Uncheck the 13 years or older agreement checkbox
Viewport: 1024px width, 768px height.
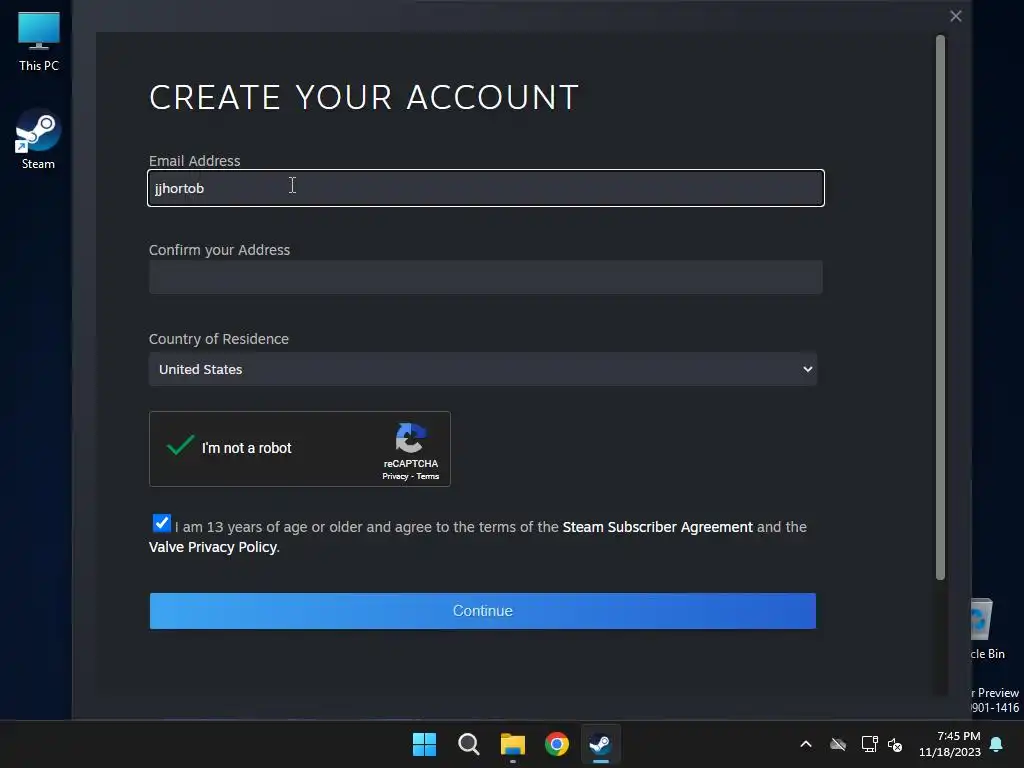161,524
